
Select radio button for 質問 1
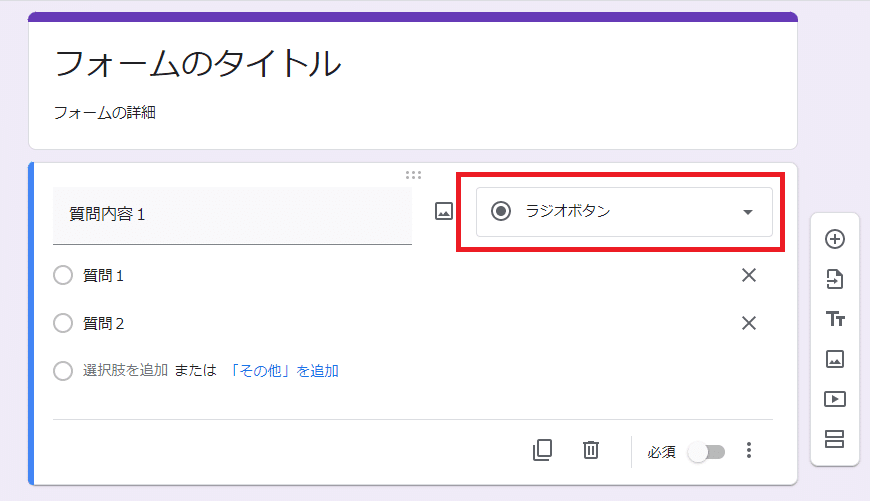[63, 275]
